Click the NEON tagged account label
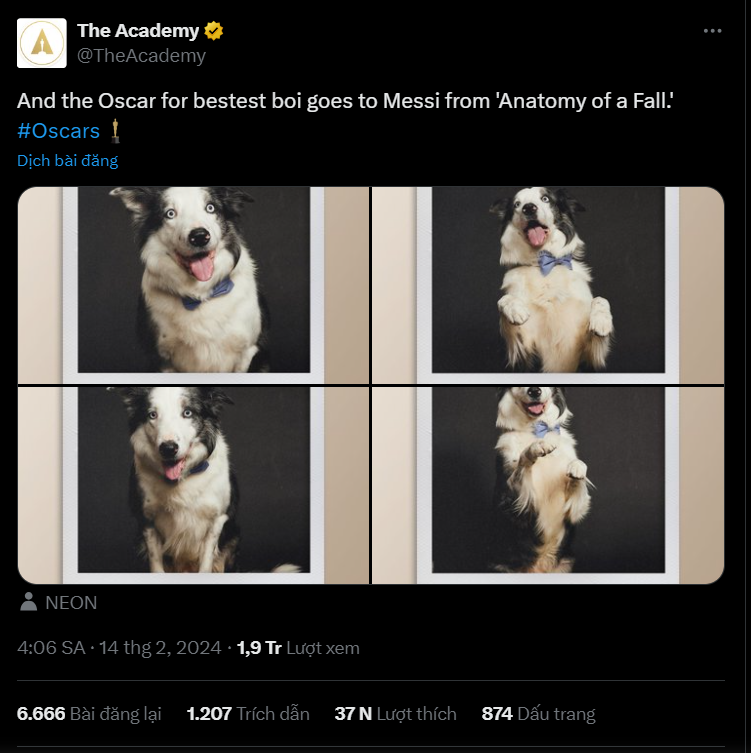This screenshot has width=751, height=753. tap(71, 602)
